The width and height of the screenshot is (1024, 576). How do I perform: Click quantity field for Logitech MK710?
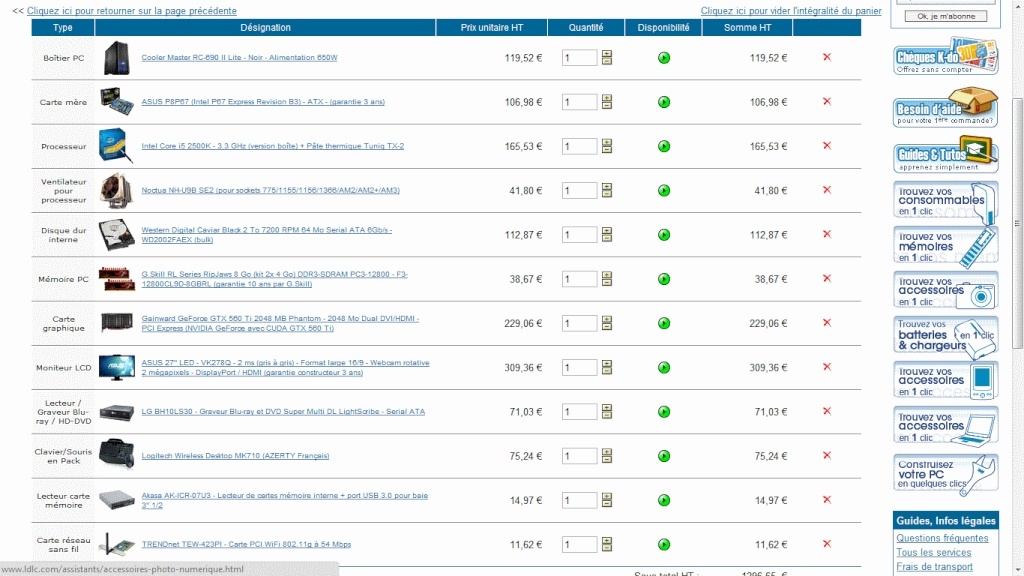click(x=579, y=456)
